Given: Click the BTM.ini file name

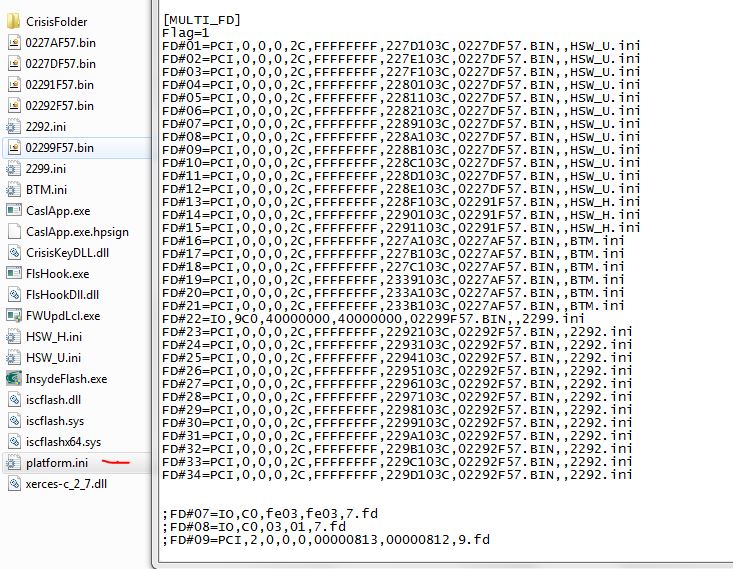Looking at the screenshot, I should tap(47, 190).
